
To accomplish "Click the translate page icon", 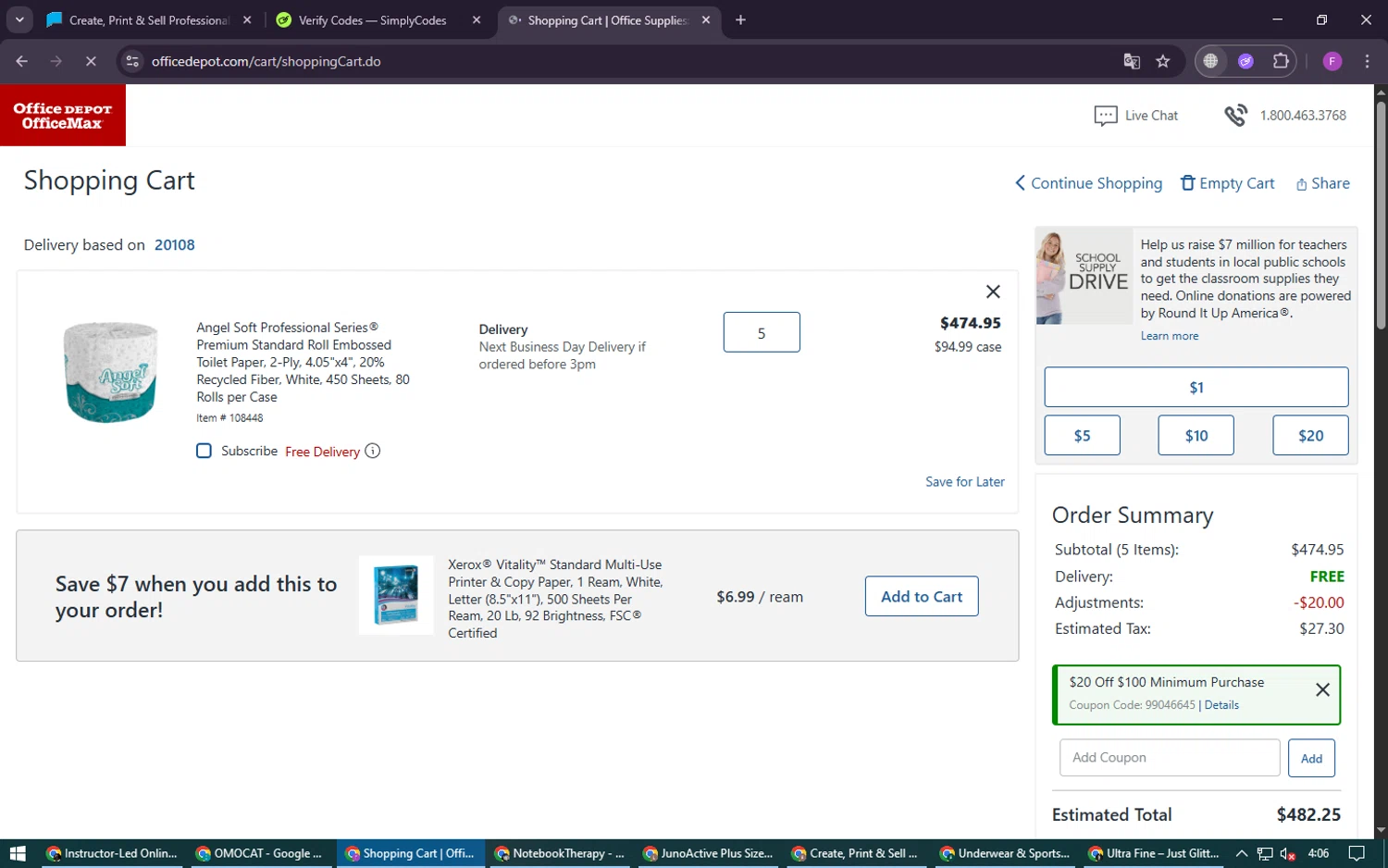I will (x=1132, y=61).
